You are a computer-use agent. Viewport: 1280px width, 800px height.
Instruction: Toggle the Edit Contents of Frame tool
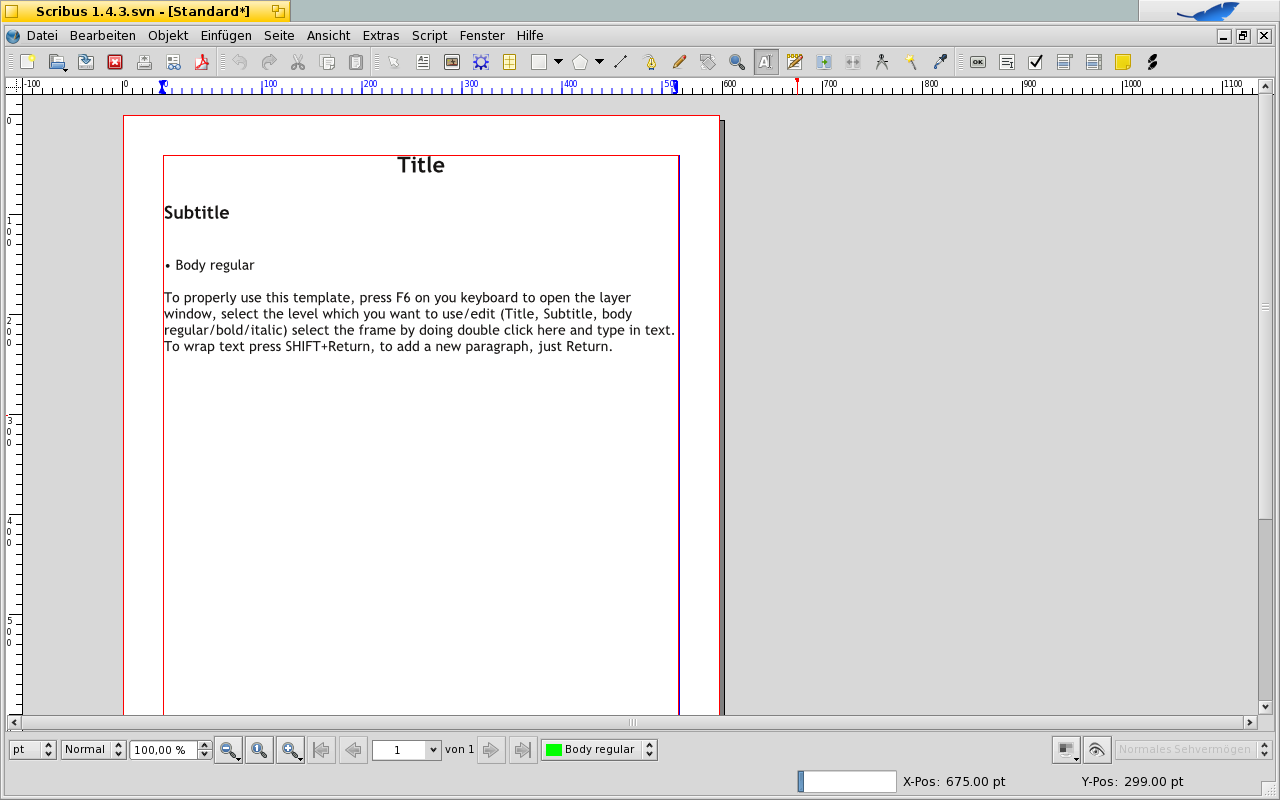pyautogui.click(x=765, y=62)
